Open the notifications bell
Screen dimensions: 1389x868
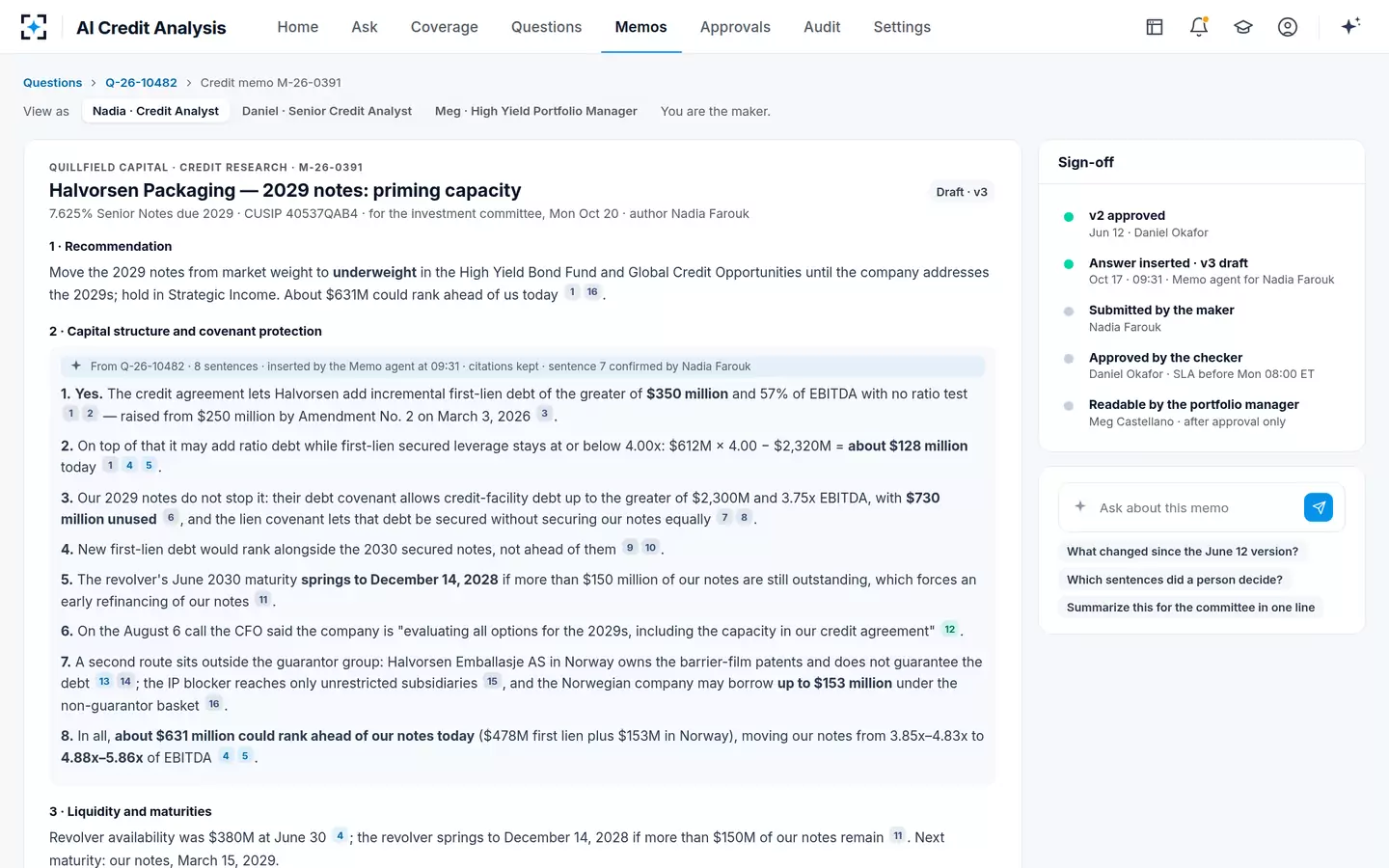pos(1199,27)
